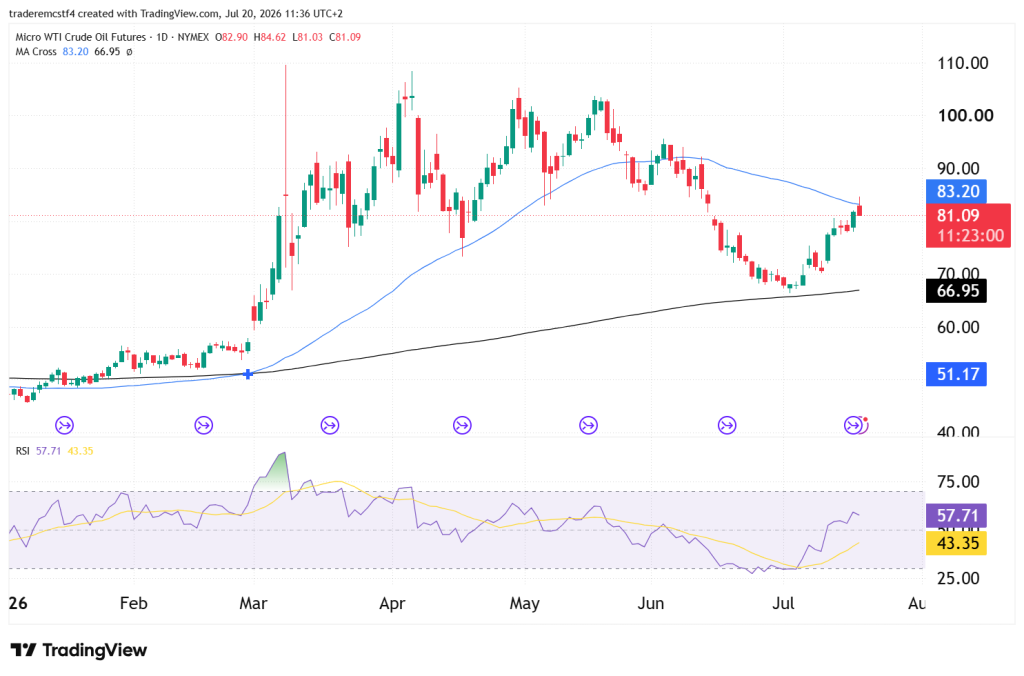Click the 90.00 price scale label
This screenshot has height=676, width=1024.
pos(958,168)
